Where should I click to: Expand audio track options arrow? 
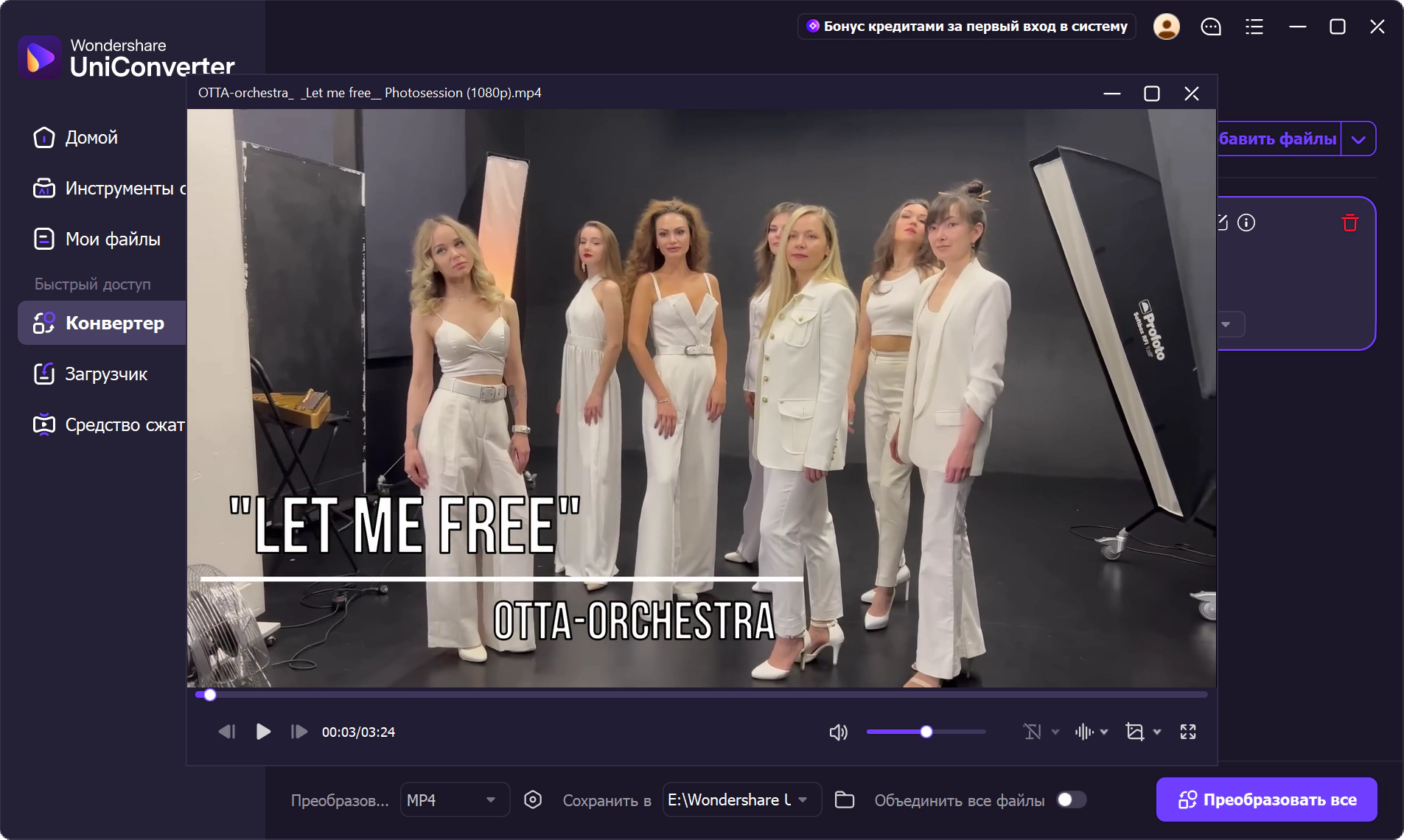[1104, 732]
